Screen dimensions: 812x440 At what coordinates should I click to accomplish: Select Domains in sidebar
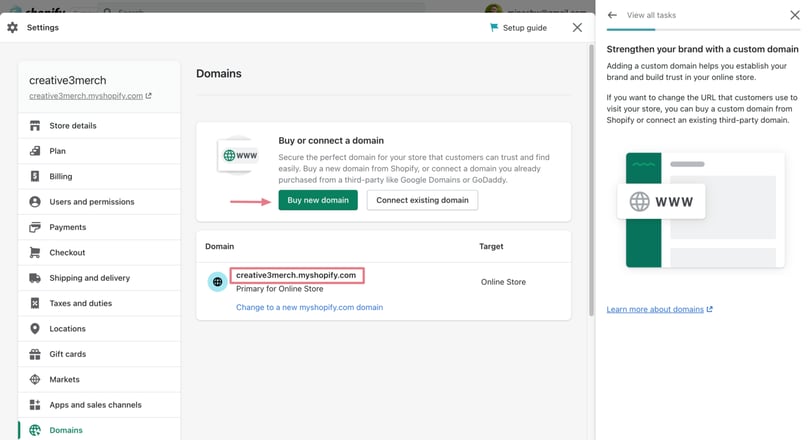pos(99,430)
